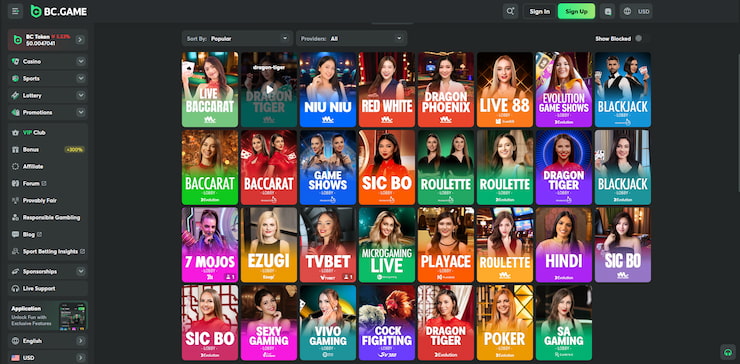740x364 pixels.
Task: Click the Promotions sidebar icon
Action: click(16, 112)
